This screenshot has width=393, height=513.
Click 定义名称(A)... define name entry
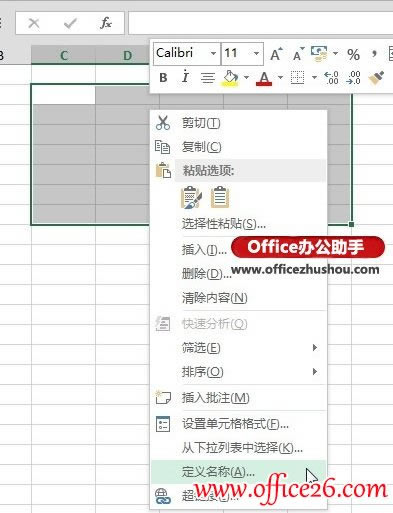click(238, 472)
